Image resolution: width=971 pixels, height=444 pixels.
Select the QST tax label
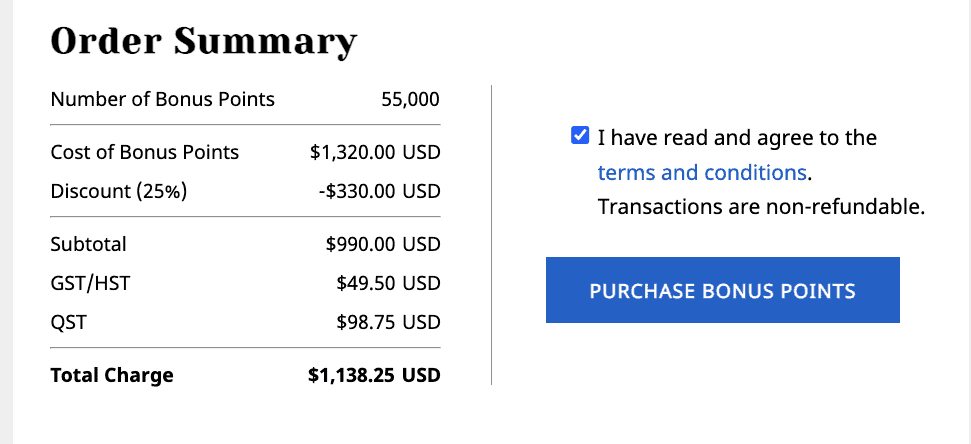69,323
